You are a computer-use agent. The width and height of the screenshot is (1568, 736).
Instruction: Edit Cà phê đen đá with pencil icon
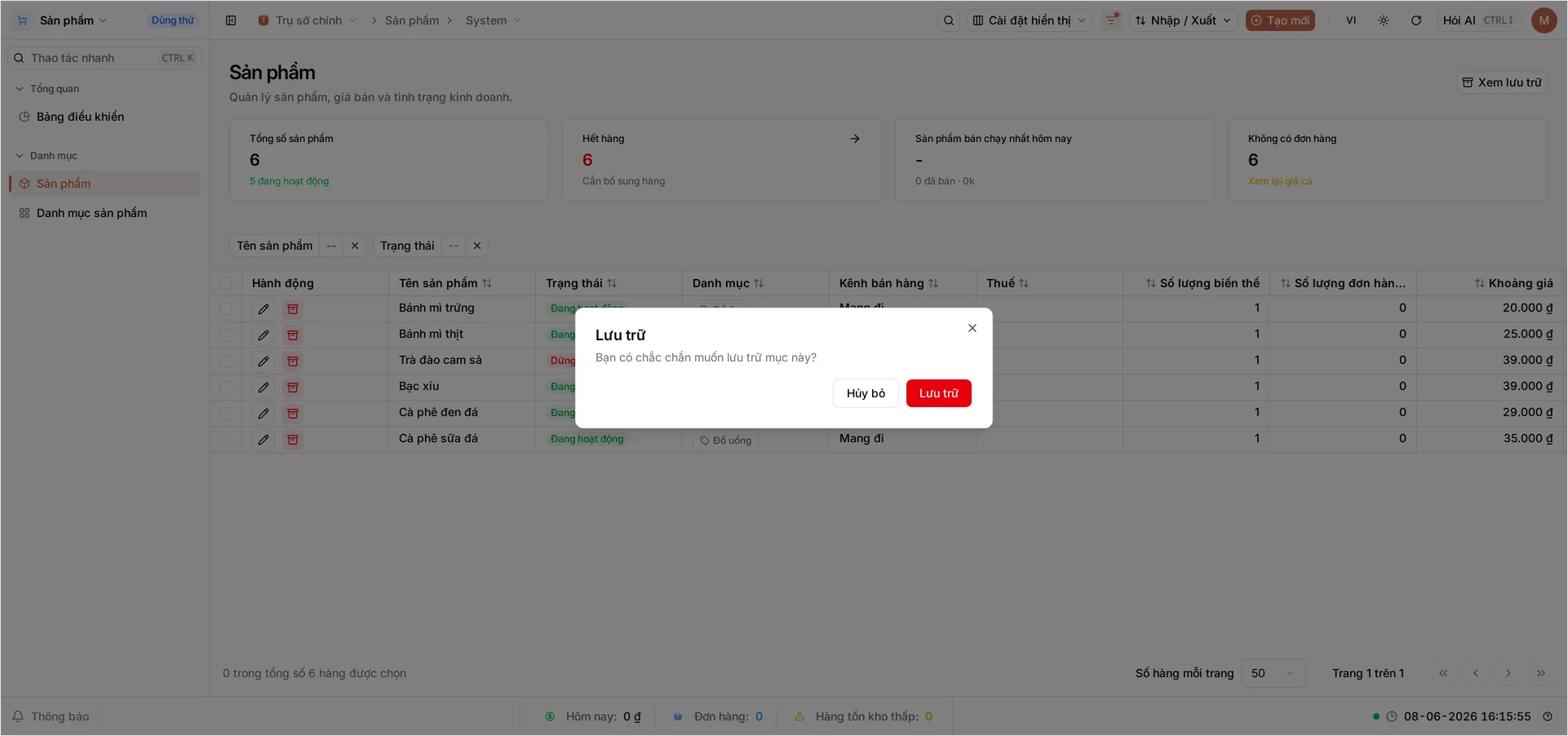click(264, 414)
